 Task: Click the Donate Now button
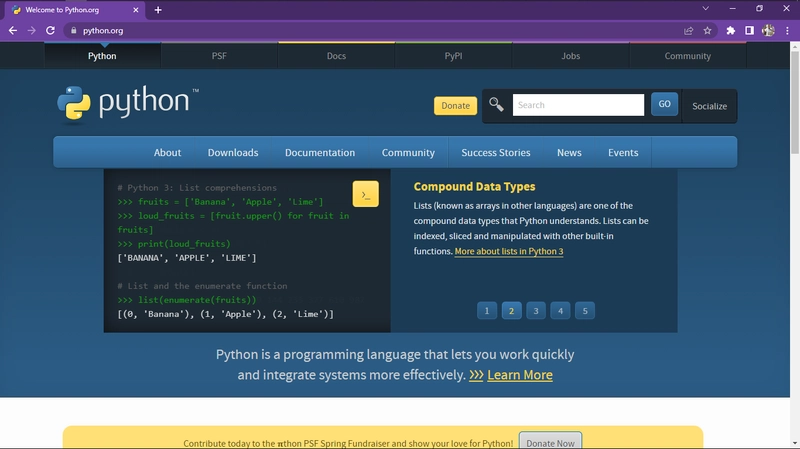pyautogui.click(x=551, y=442)
